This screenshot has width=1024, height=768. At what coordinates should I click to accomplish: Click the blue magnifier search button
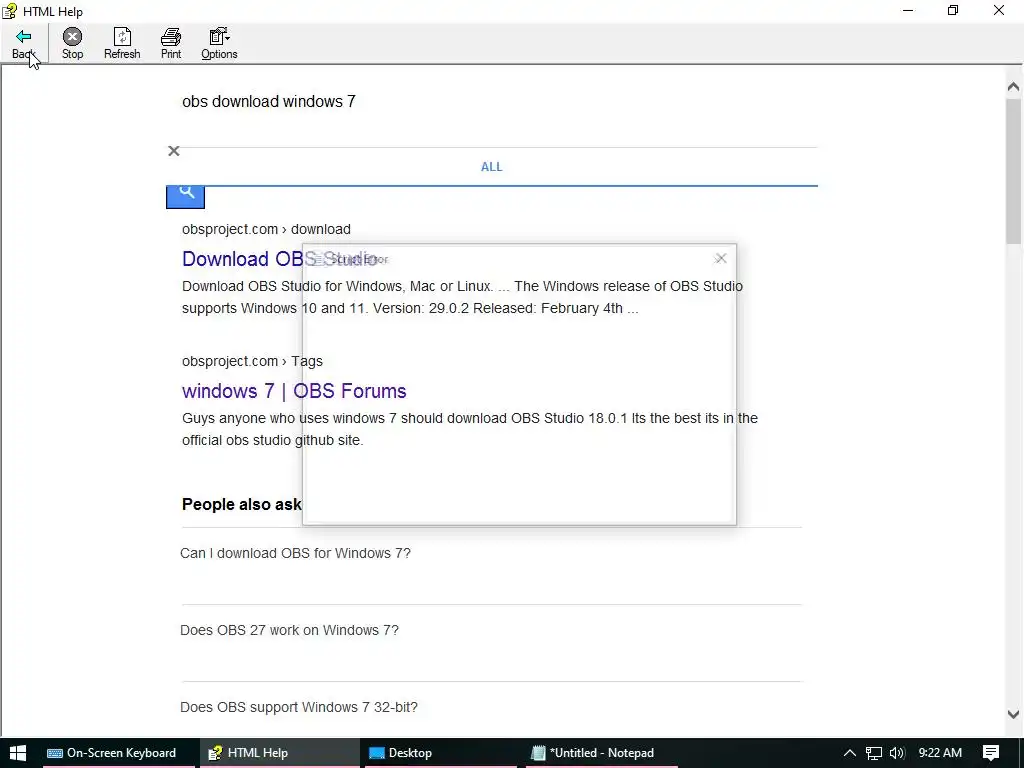pos(185,197)
